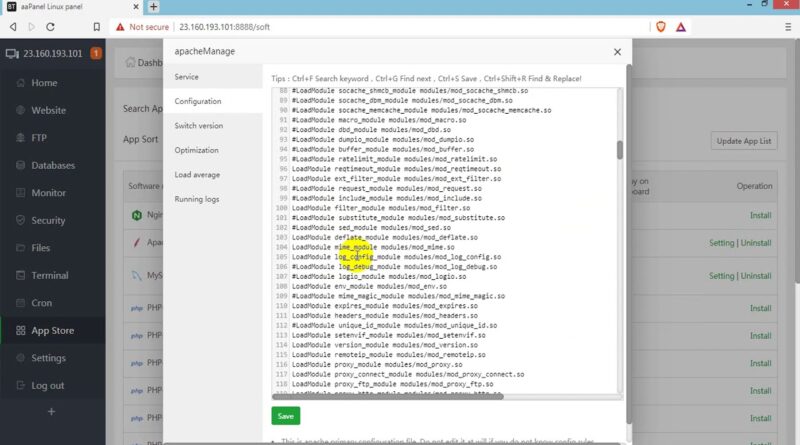Click browser forward arrow
This screenshot has height=445, width=800.
coord(32,27)
